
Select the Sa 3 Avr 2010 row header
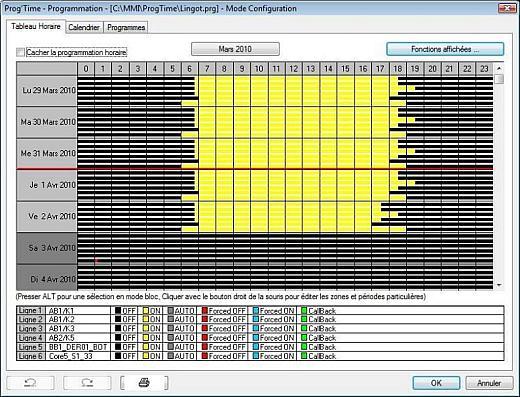[x=47, y=248]
